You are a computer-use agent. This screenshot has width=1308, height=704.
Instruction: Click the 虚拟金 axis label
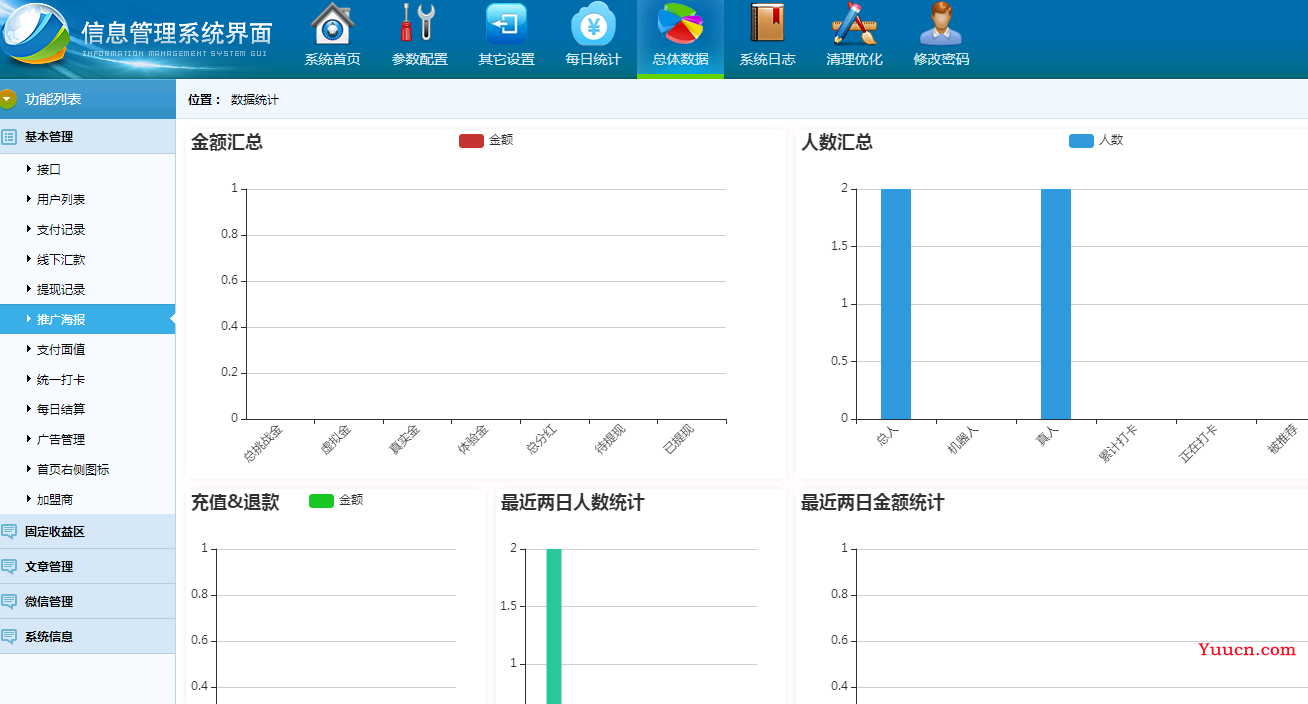(x=335, y=441)
